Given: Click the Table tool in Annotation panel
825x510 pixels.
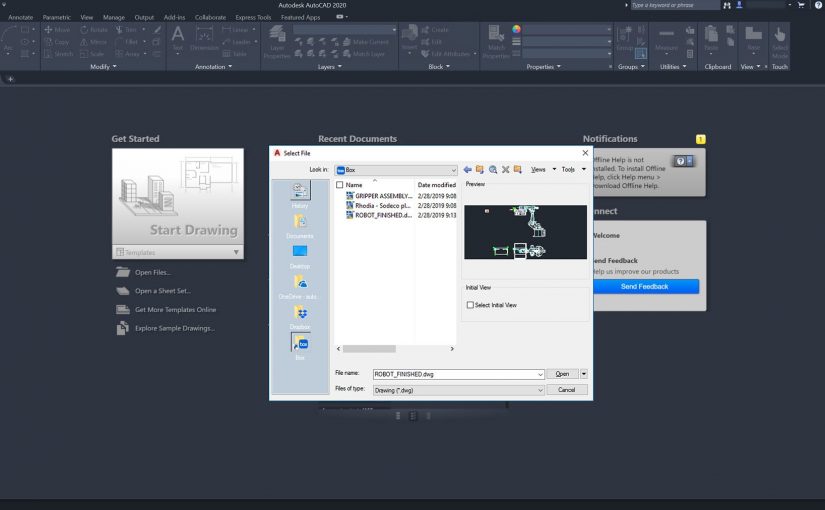Looking at the screenshot, I should click(235, 54).
